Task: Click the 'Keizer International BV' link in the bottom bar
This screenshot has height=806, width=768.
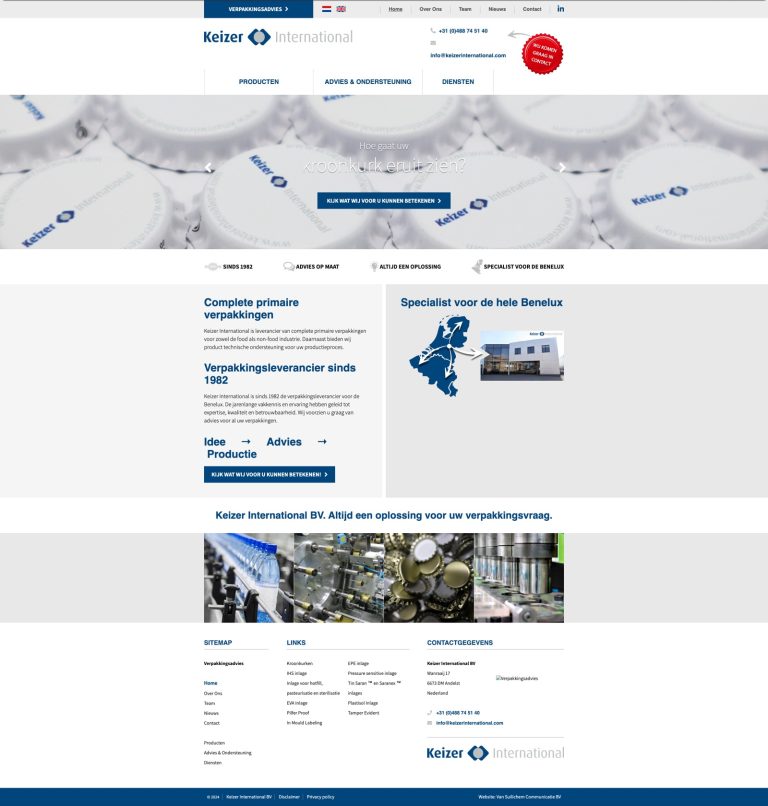Action: tap(249, 797)
